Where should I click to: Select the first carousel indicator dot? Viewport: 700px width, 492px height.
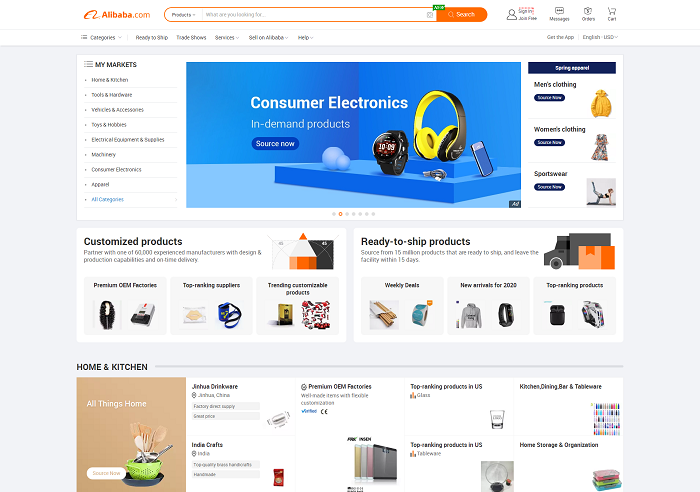point(334,214)
